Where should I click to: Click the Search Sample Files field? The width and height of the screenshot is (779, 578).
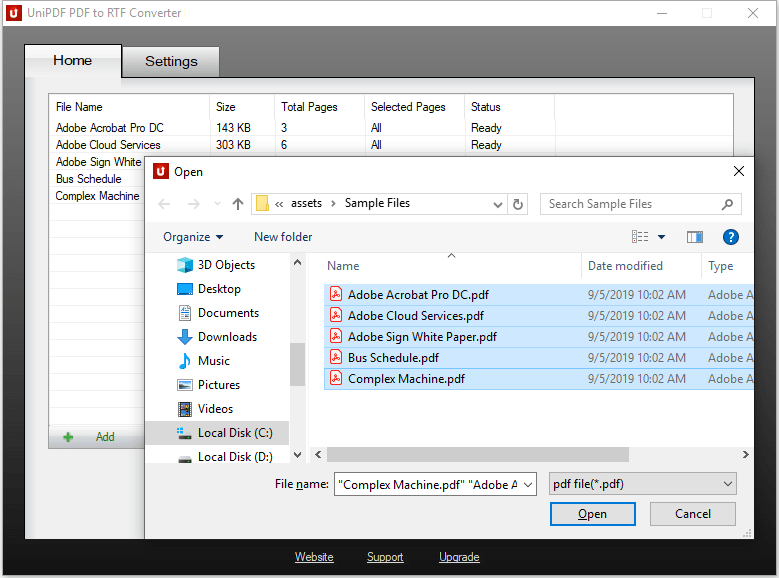630,204
